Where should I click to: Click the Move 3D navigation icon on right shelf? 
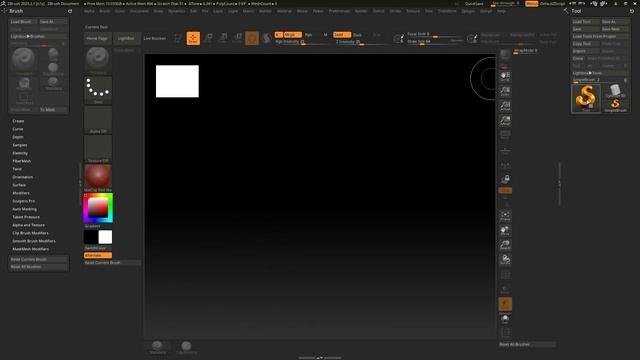[505, 231]
